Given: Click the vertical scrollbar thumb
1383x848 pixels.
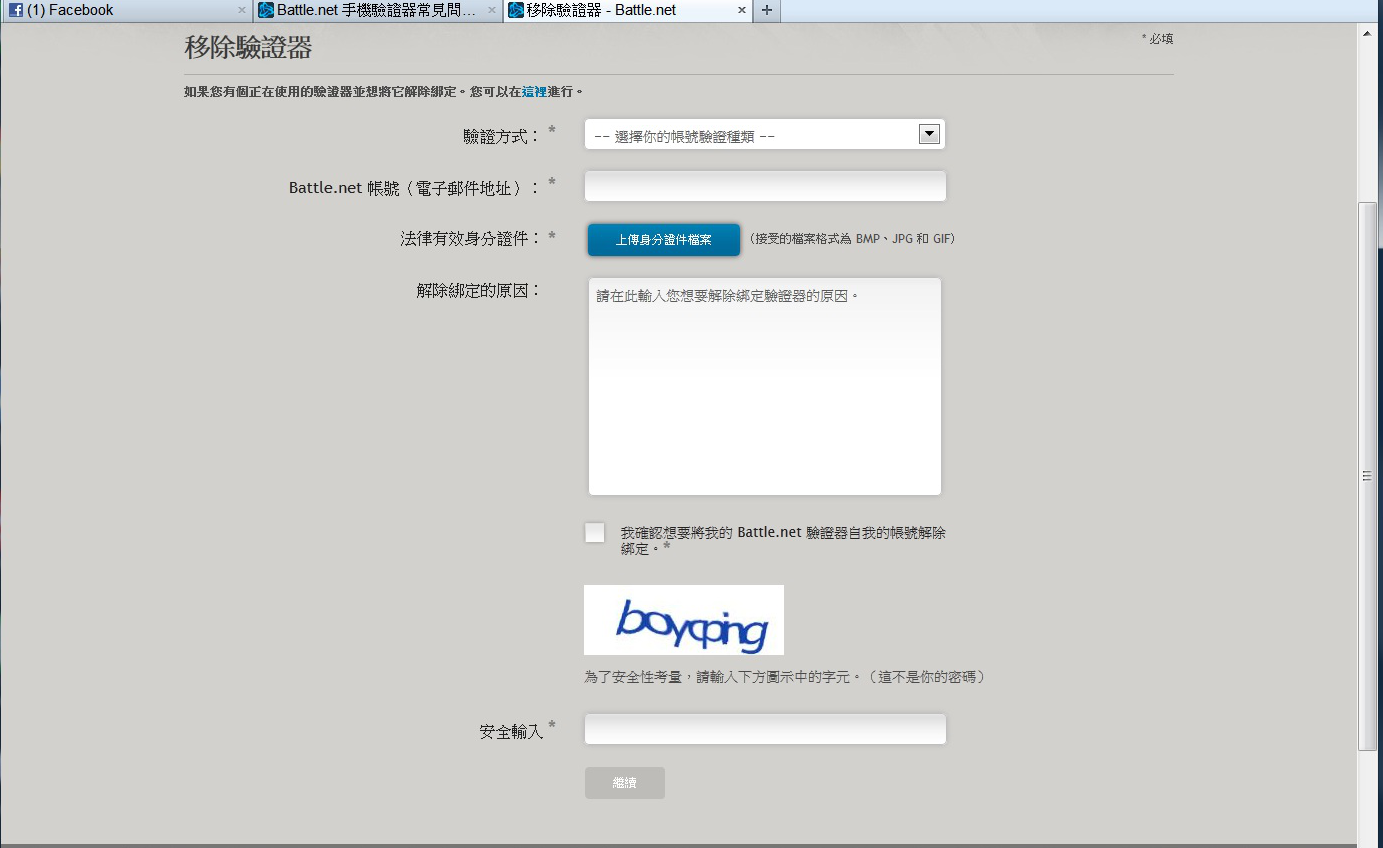Looking at the screenshot, I should (1368, 476).
